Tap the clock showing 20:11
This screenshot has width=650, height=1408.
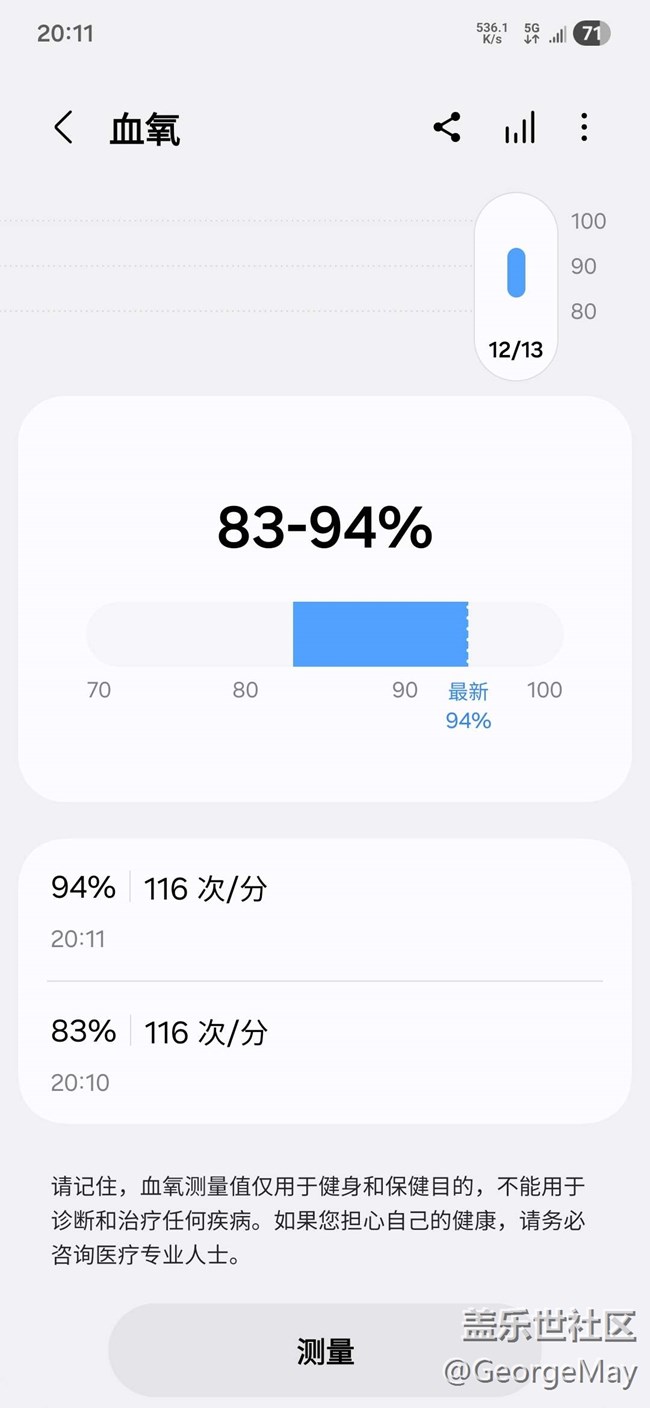(x=65, y=33)
